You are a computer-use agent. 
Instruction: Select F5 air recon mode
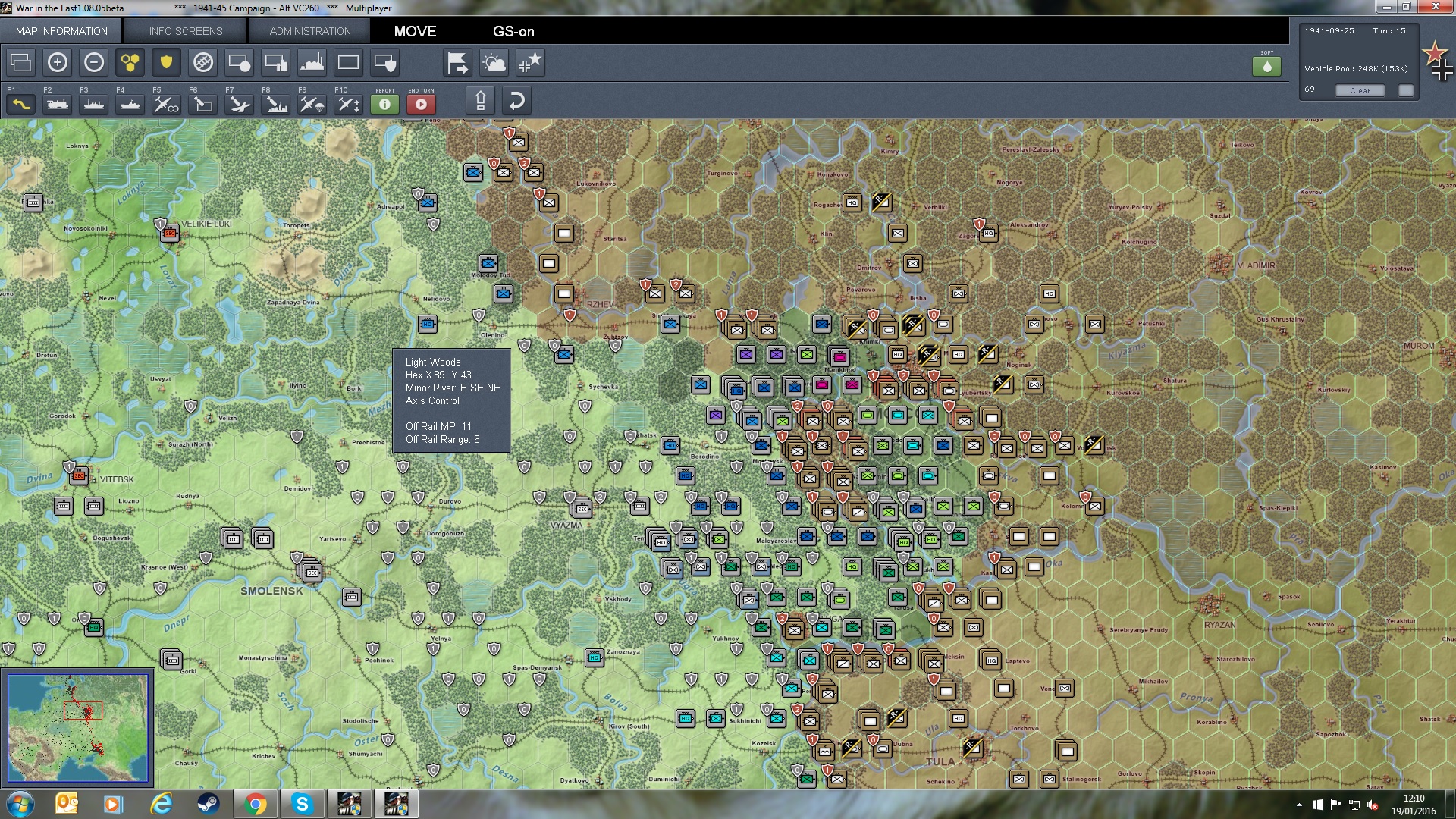pyautogui.click(x=166, y=103)
